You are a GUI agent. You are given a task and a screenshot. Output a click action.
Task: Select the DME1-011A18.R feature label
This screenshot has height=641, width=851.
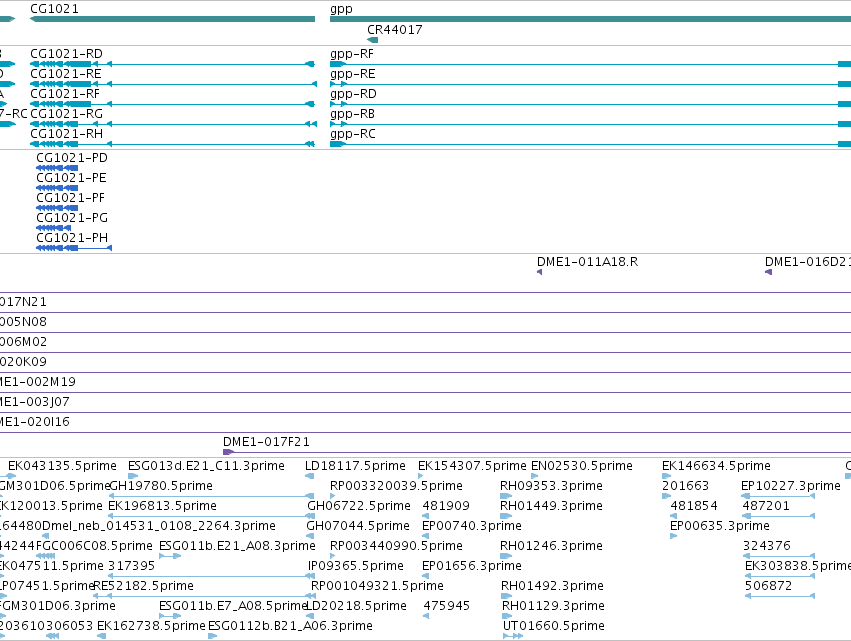(x=587, y=262)
